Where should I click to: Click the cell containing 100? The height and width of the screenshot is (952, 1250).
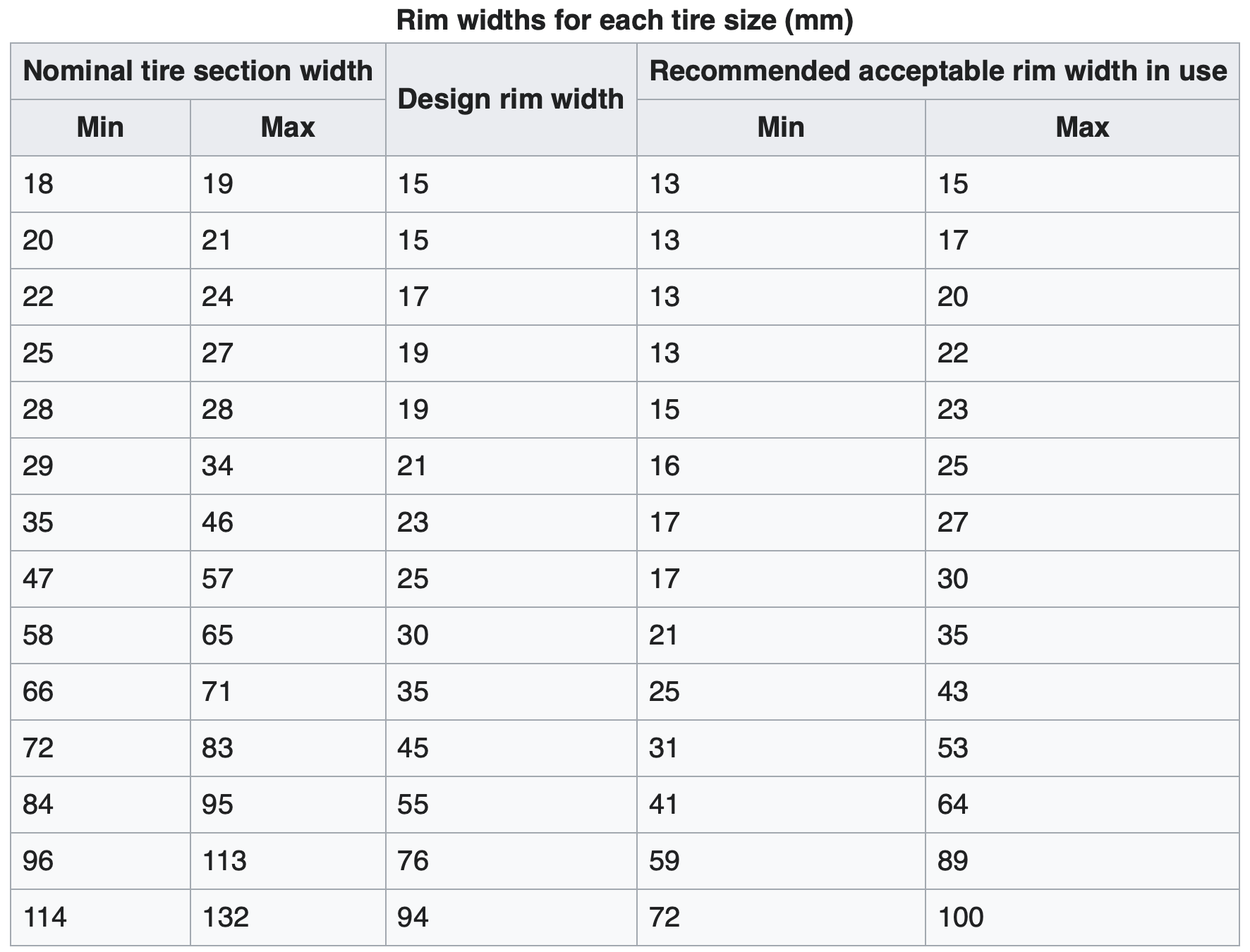point(960,917)
